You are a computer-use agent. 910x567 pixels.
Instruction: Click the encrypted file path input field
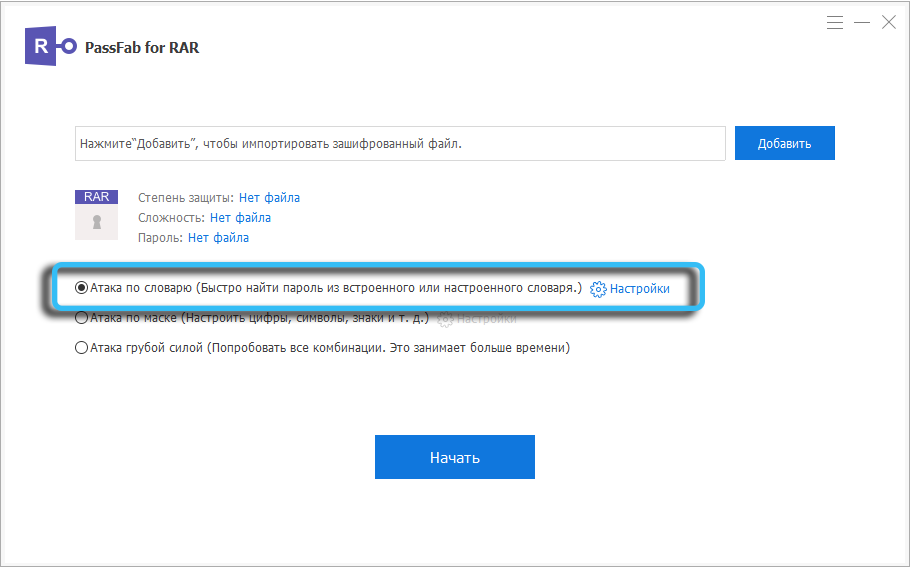(400, 144)
